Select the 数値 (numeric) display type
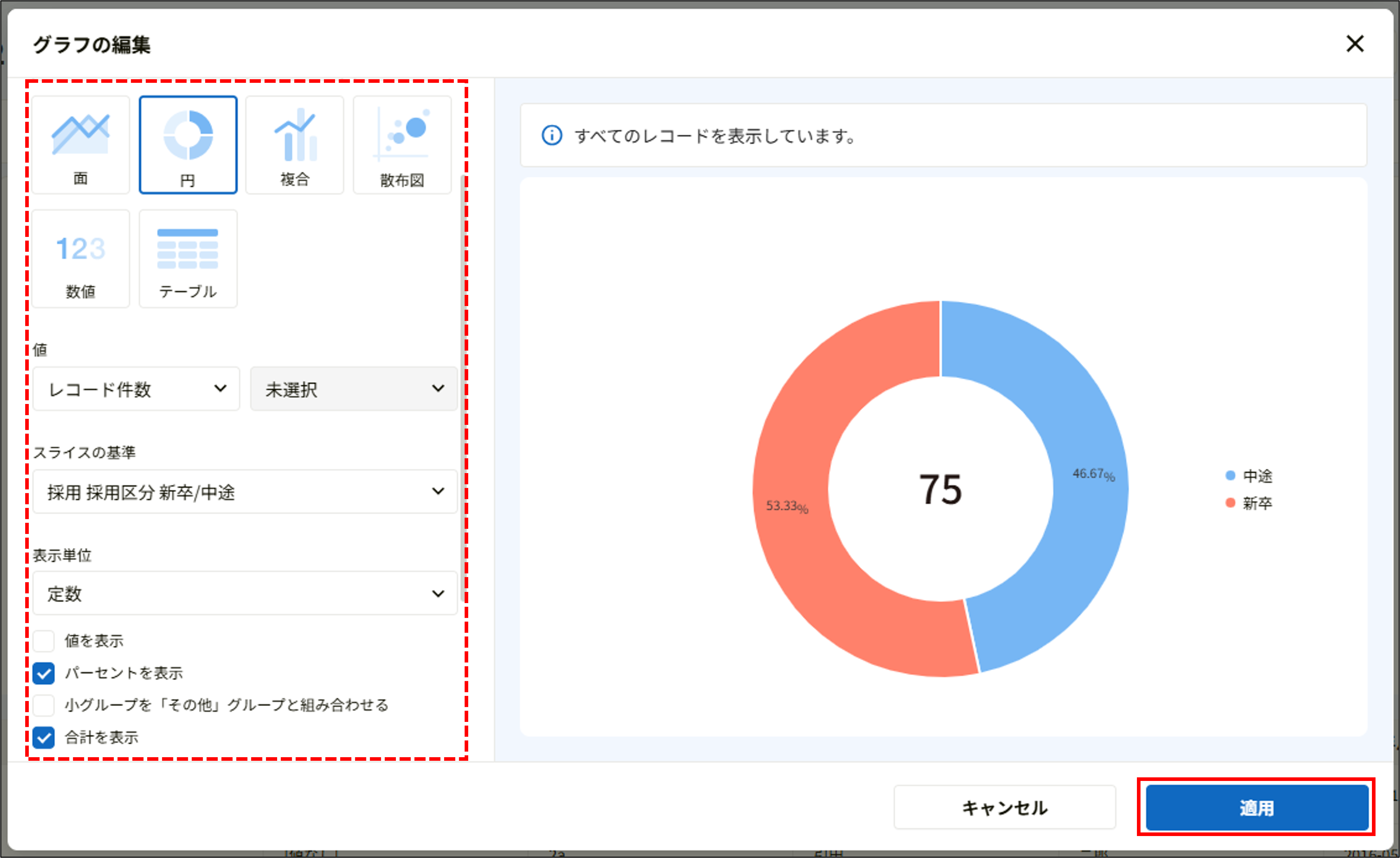 tap(80, 257)
